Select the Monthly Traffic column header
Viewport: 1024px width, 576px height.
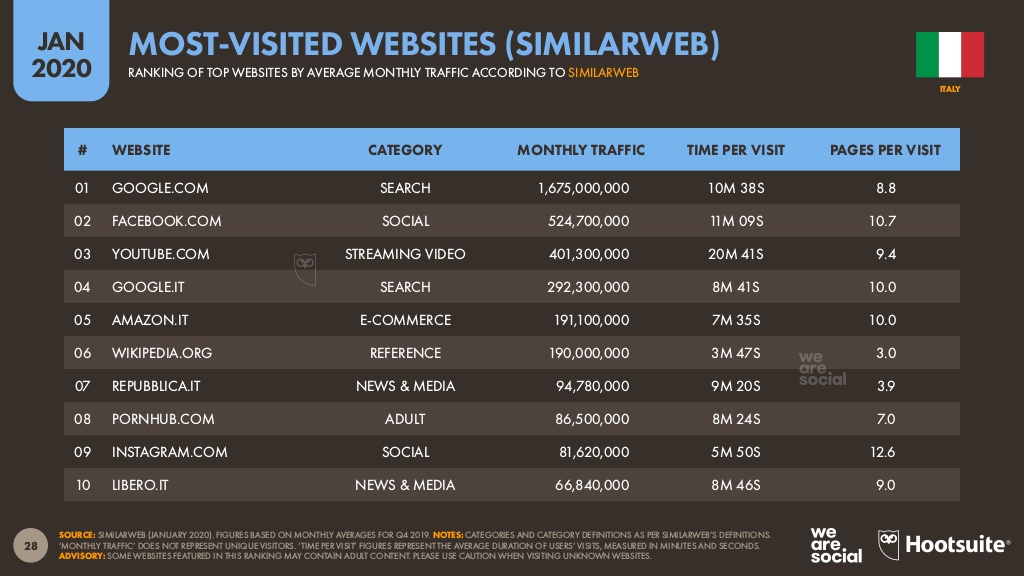[581, 150]
